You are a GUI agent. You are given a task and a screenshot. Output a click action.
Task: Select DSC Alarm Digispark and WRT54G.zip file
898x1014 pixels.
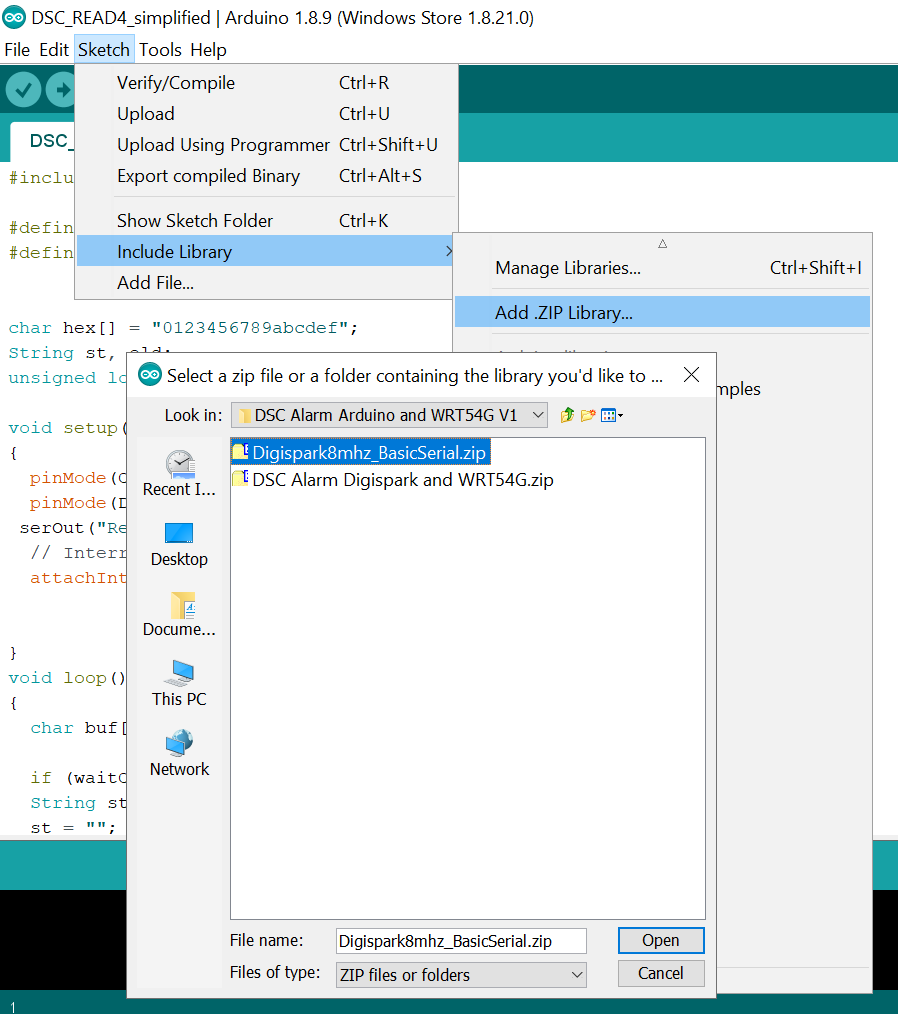click(393, 480)
